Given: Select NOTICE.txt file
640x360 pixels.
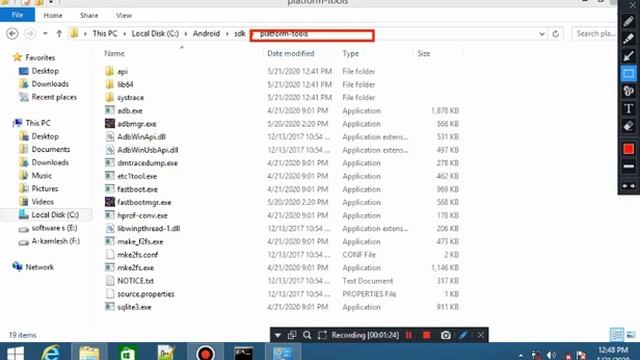Looking at the screenshot, I should pos(135,280).
